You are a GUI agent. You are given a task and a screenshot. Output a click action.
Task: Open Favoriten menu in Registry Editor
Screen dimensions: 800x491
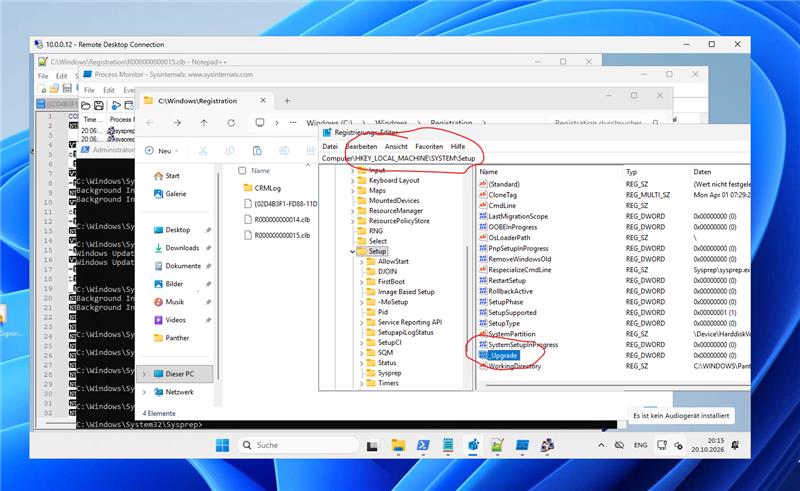429,146
